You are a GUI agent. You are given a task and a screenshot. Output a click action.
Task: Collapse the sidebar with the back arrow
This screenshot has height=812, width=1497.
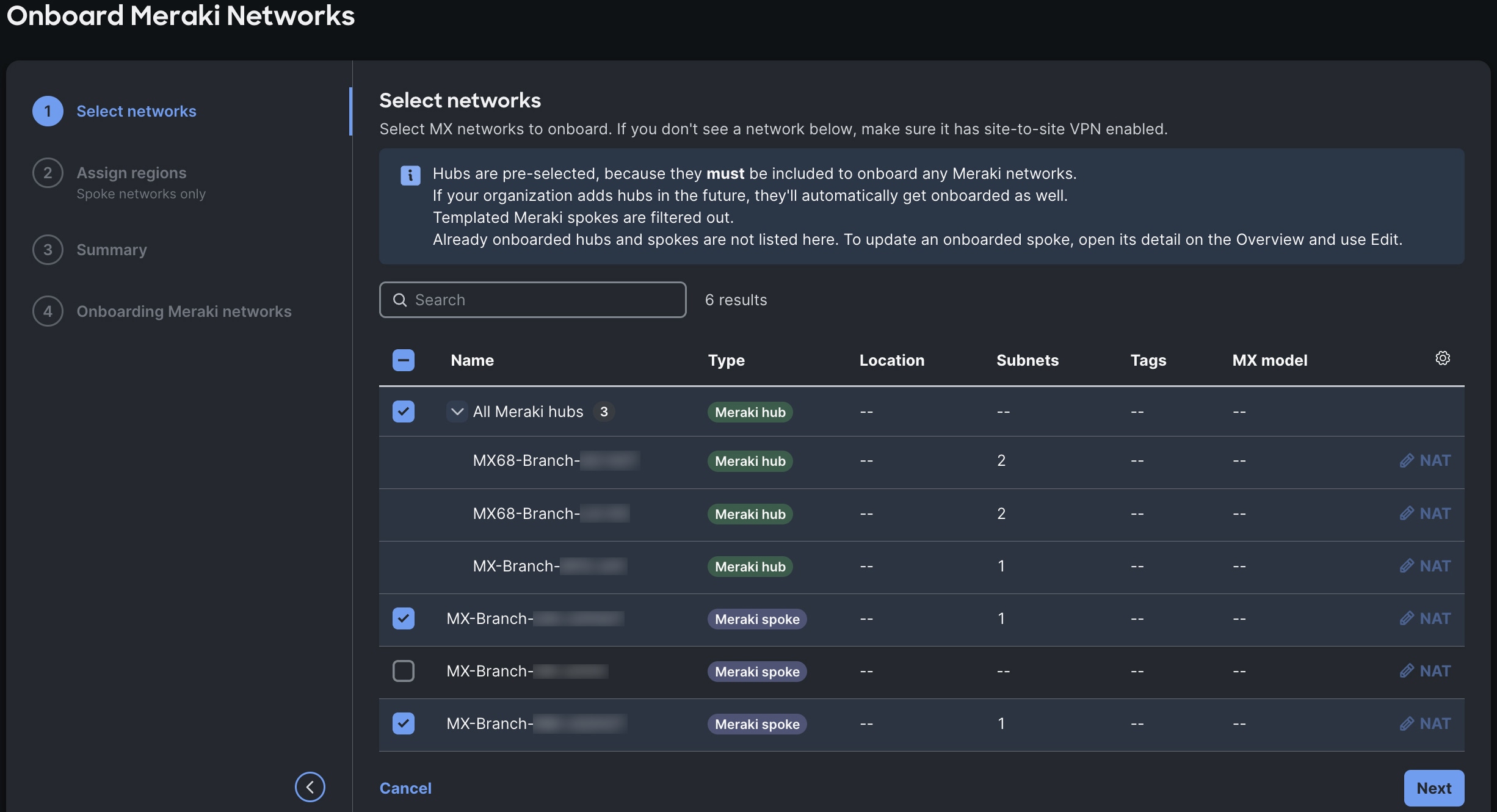(310, 787)
